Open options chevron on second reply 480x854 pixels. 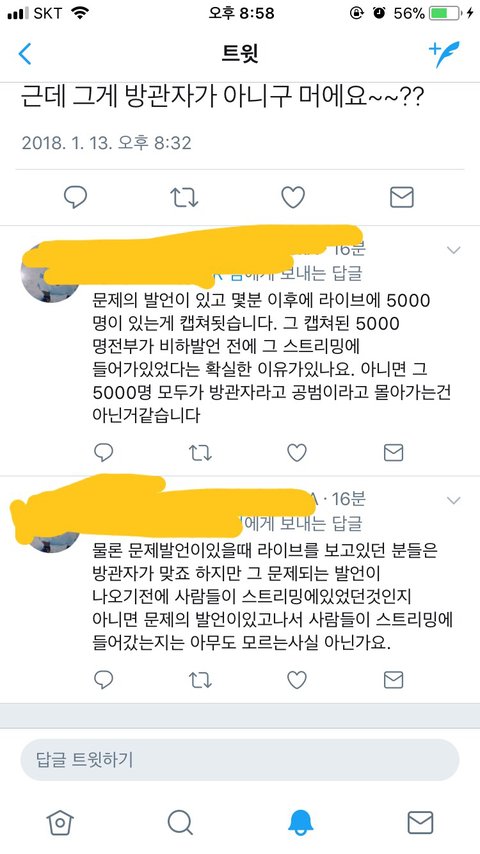pyautogui.click(x=453, y=500)
